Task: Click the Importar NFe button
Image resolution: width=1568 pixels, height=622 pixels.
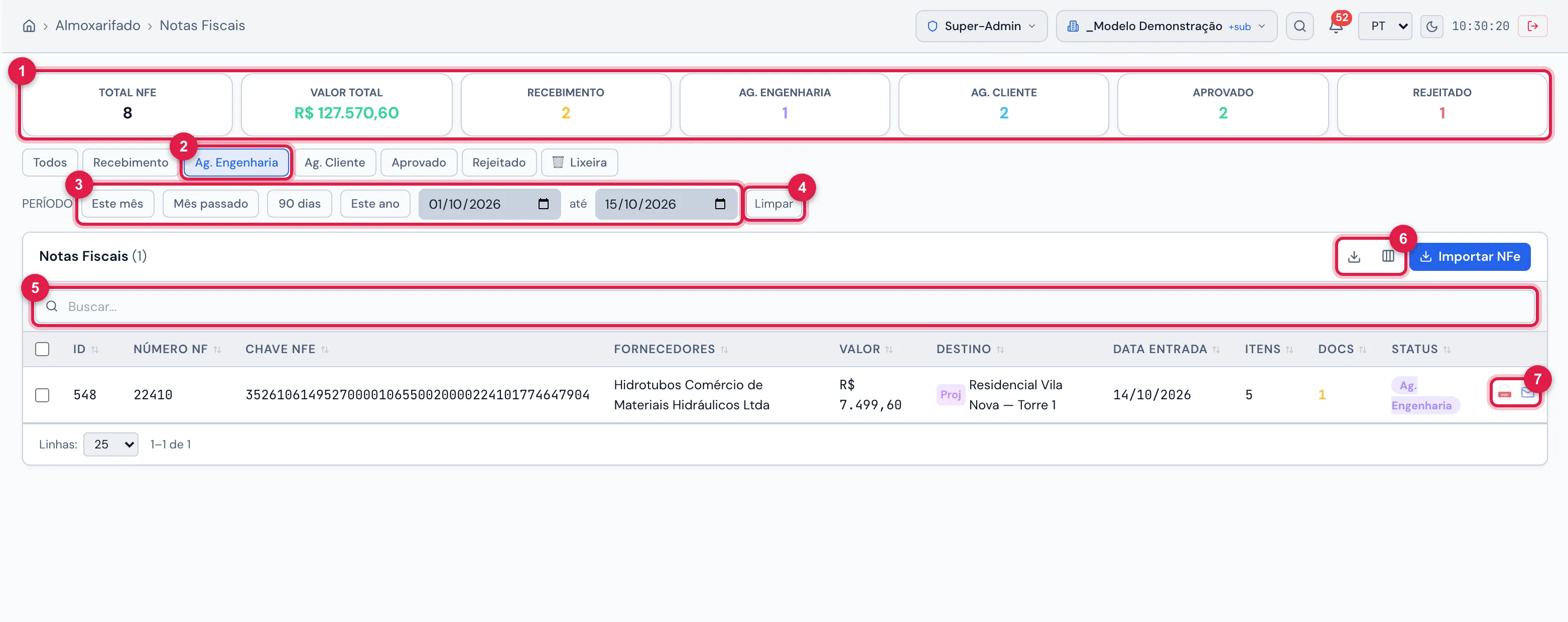Action: pos(1470,256)
